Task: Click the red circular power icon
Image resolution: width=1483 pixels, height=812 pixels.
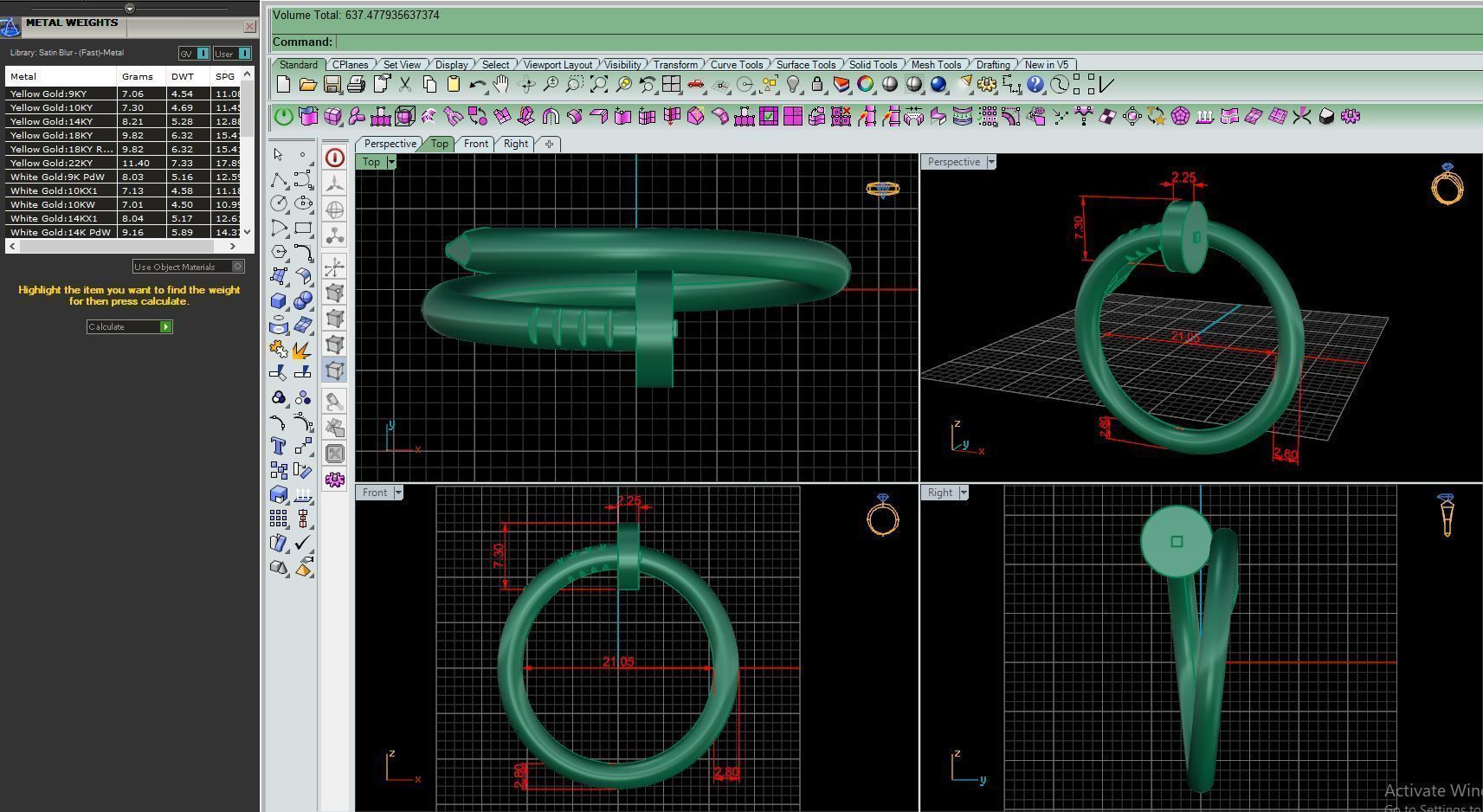Action: coord(334,158)
